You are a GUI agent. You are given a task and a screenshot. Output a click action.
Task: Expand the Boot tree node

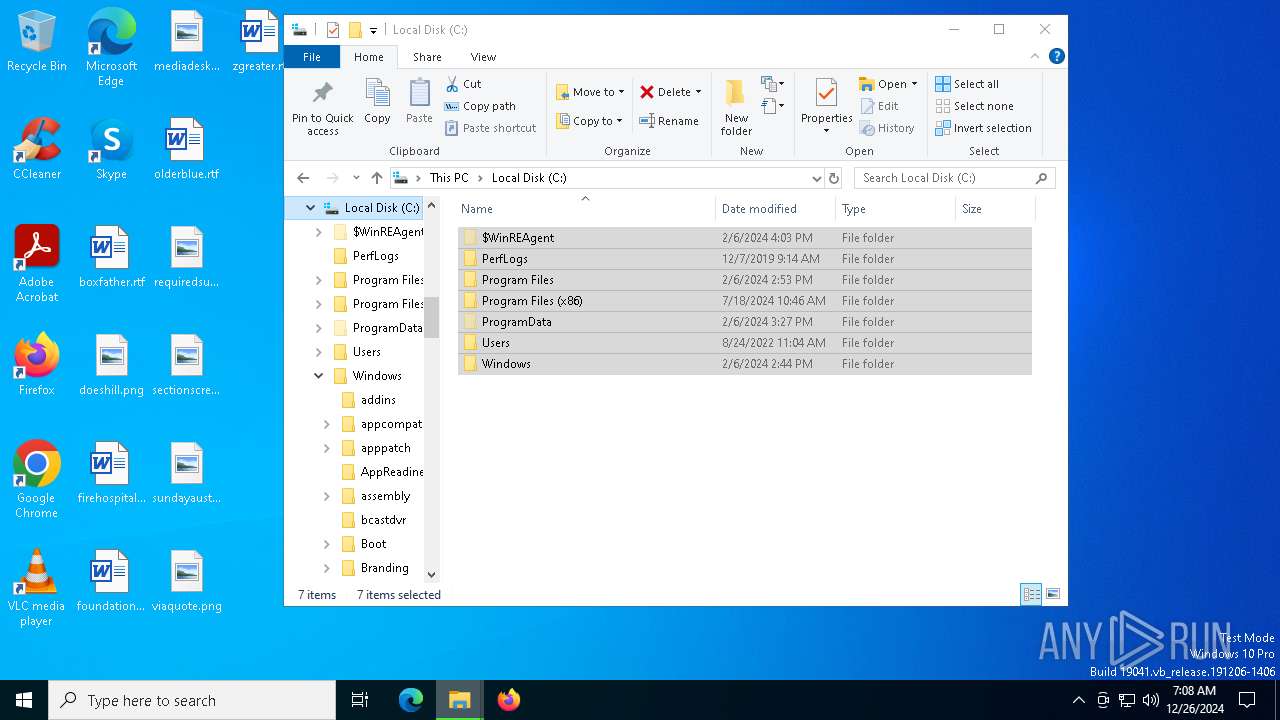(327, 544)
